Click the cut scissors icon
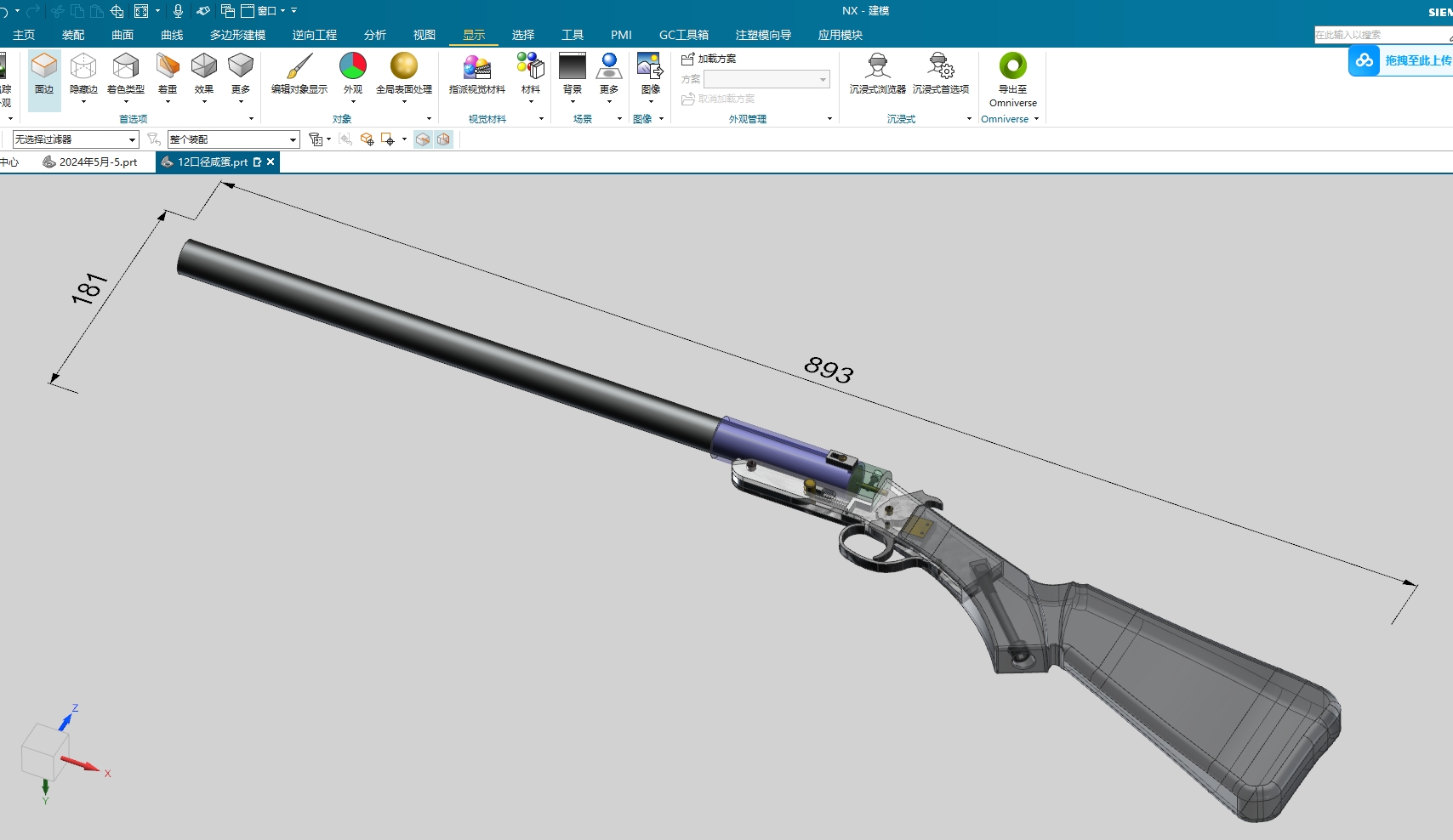Viewport: 1453px width, 840px height. (x=58, y=11)
